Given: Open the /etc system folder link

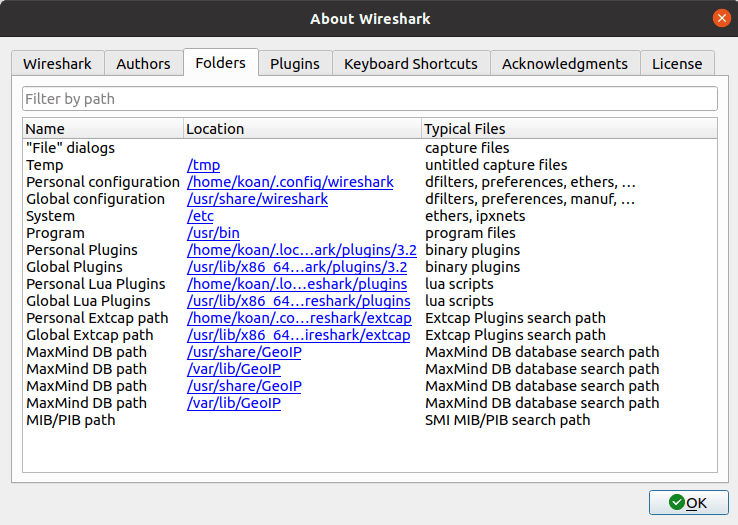Looking at the screenshot, I should point(200,216).
